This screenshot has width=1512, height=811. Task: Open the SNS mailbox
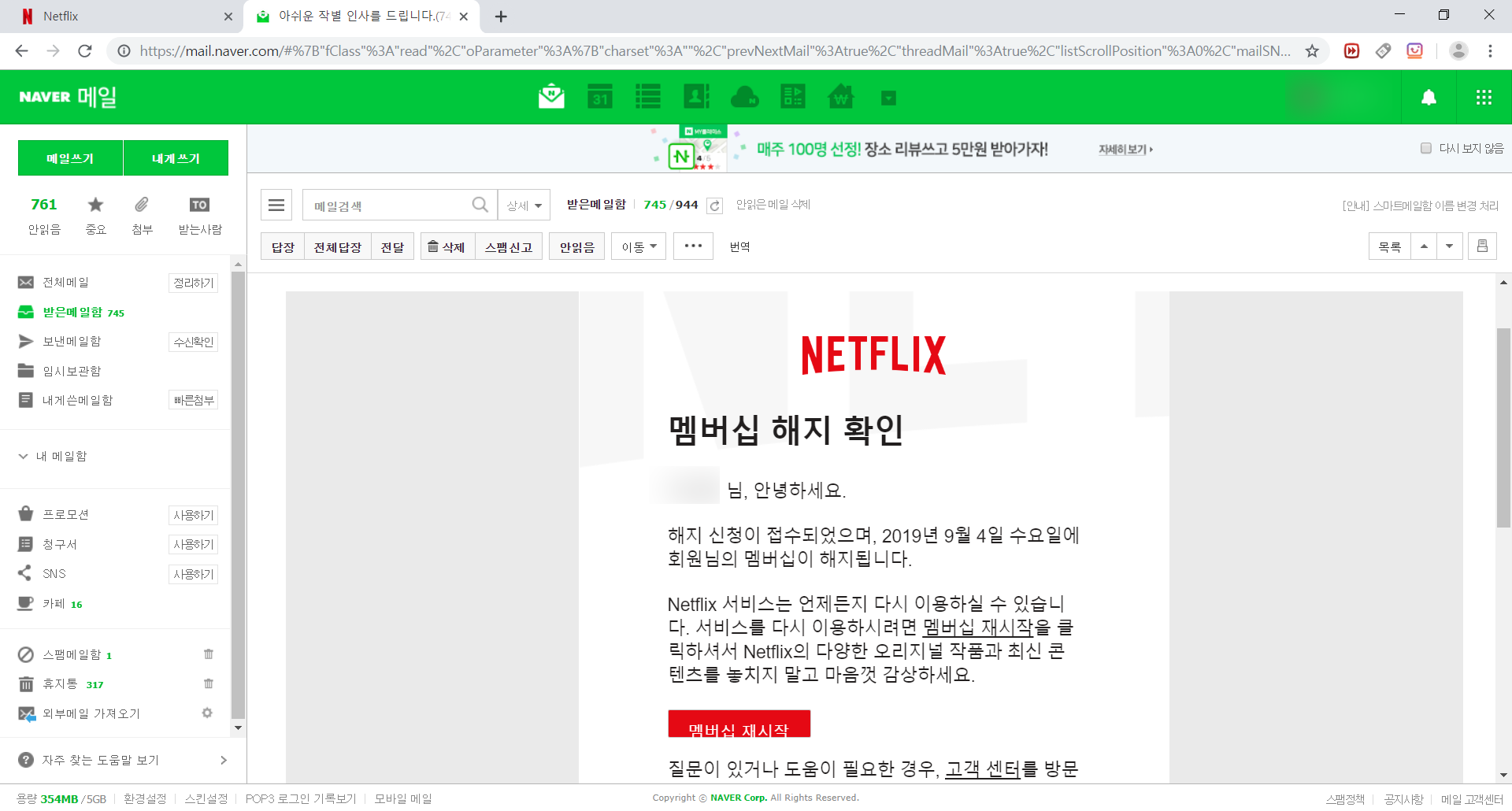[54, 574]
